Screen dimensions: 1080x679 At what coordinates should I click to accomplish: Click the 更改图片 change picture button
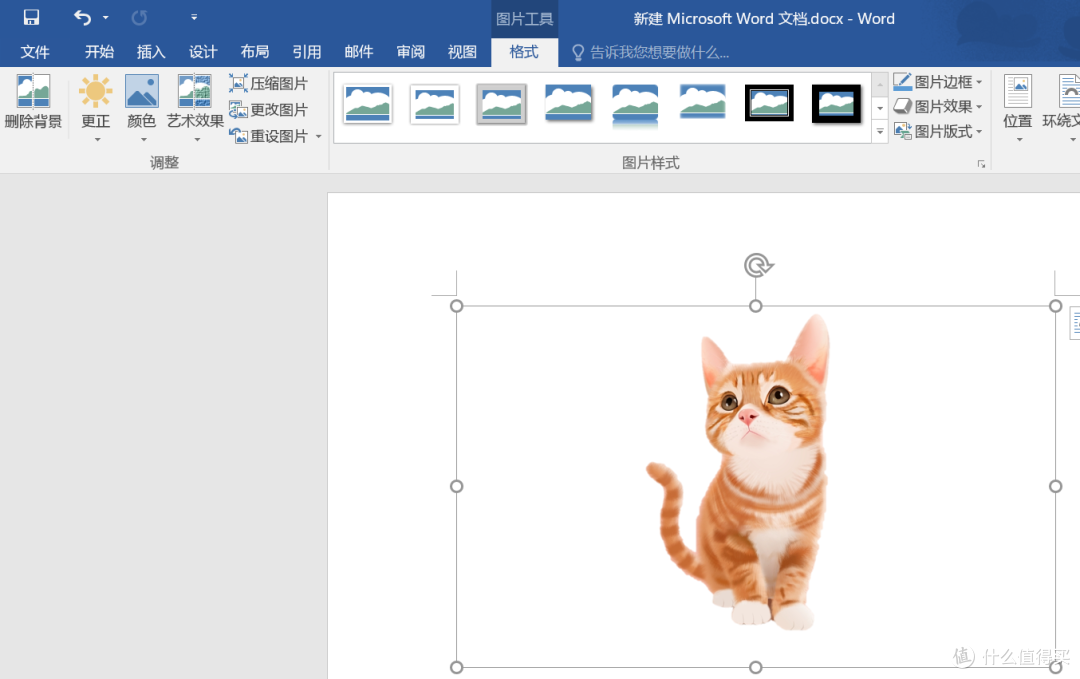pos(269,109)
